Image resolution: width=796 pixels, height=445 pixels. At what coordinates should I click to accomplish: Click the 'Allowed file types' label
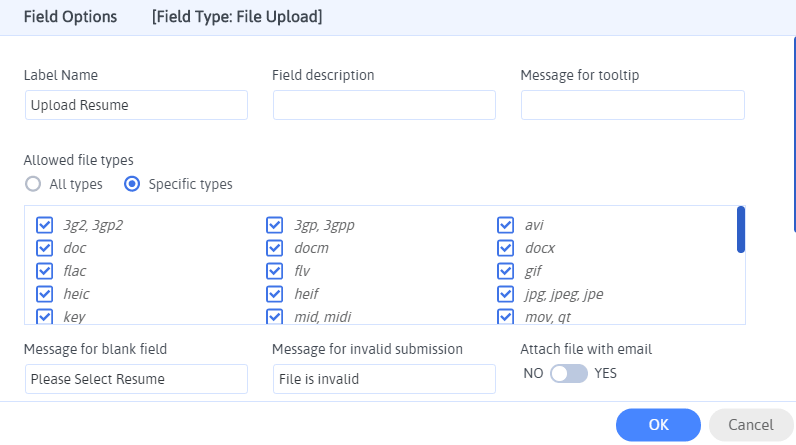click(x=79, y=160)
